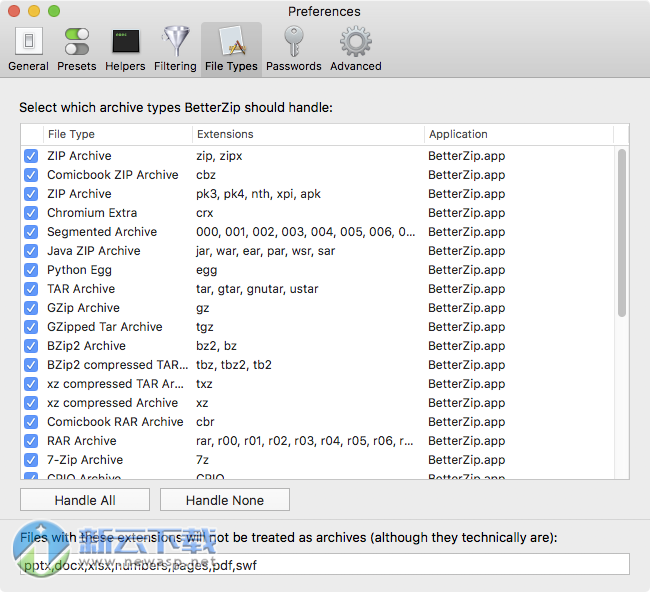Click the Handle None button
The image size is (650, 592).
[x=225, y=500]
